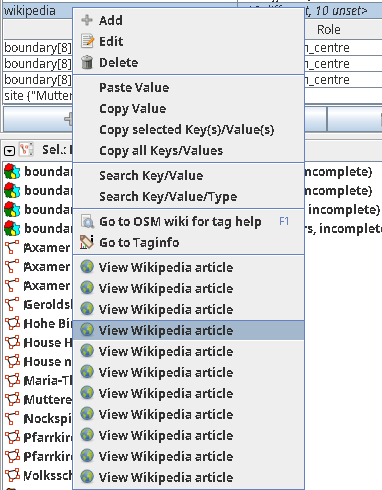The height and width of the screenshot is (490, 382).
Task: Click the way icon beside Nockspi
Action: (12, 418)
